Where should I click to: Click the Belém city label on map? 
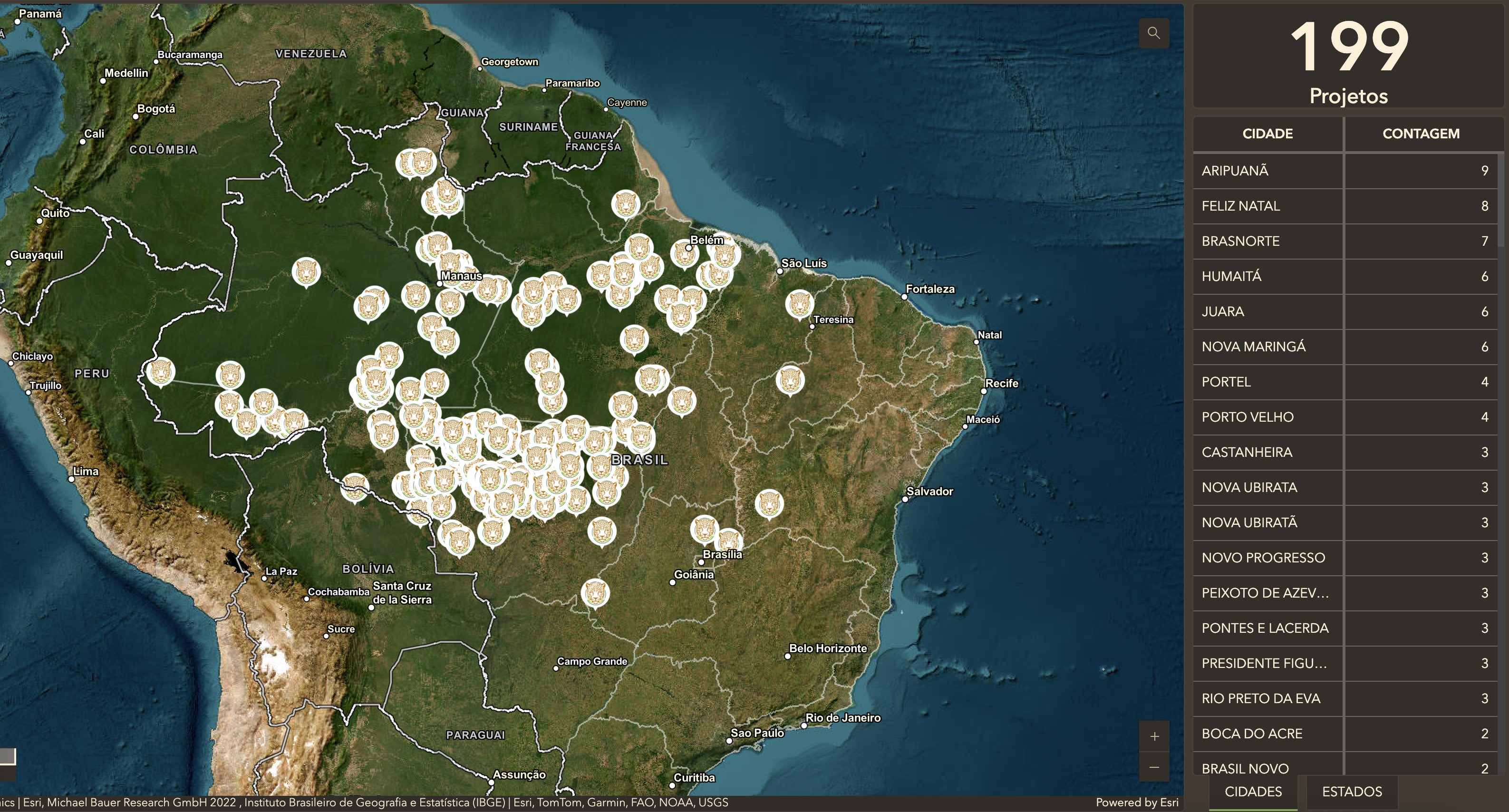(706, 240)
